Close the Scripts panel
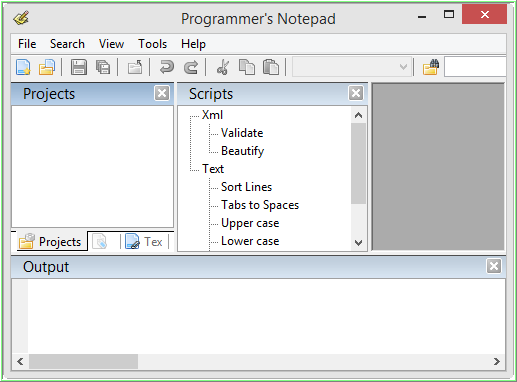Viewport: 517px width, 382px height. [356, 93]
